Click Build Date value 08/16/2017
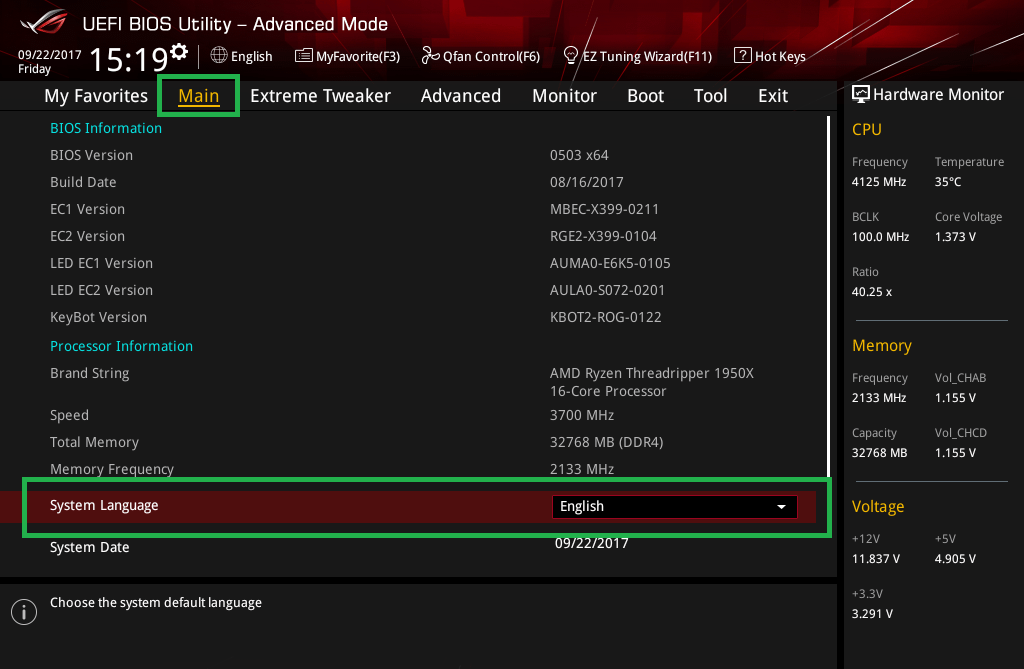 click(586, 182)
